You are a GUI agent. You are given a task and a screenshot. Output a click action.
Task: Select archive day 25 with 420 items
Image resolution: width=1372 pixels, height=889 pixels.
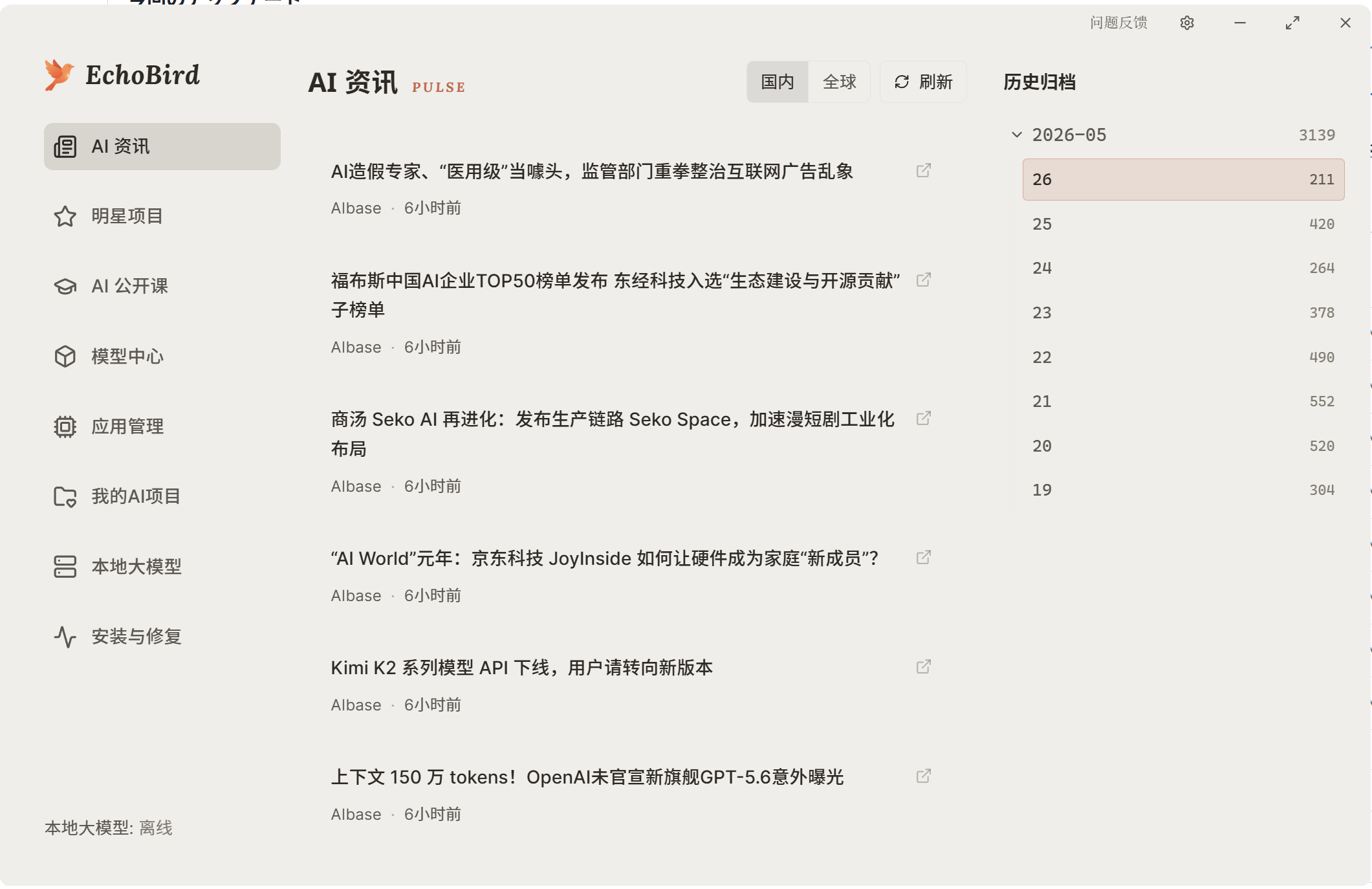pyautogui.click(x=1183, y=224)
